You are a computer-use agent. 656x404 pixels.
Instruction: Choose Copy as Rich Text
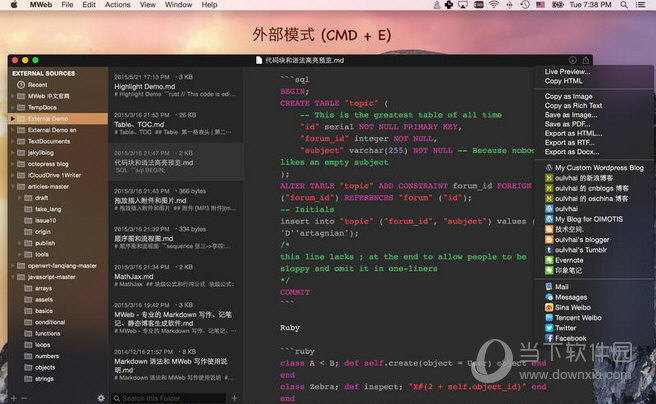(573, 105)
